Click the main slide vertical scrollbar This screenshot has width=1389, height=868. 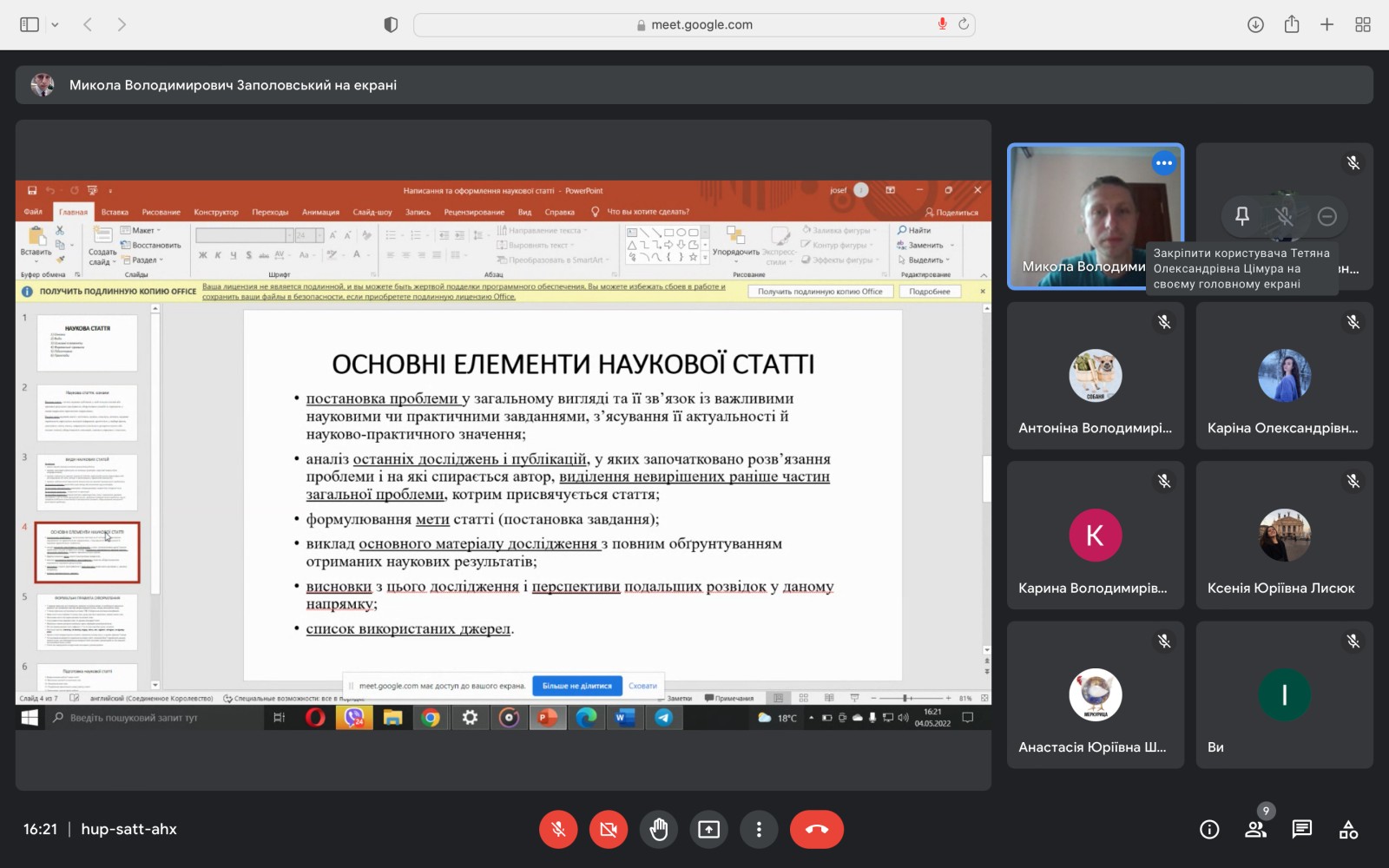(986, 477)
